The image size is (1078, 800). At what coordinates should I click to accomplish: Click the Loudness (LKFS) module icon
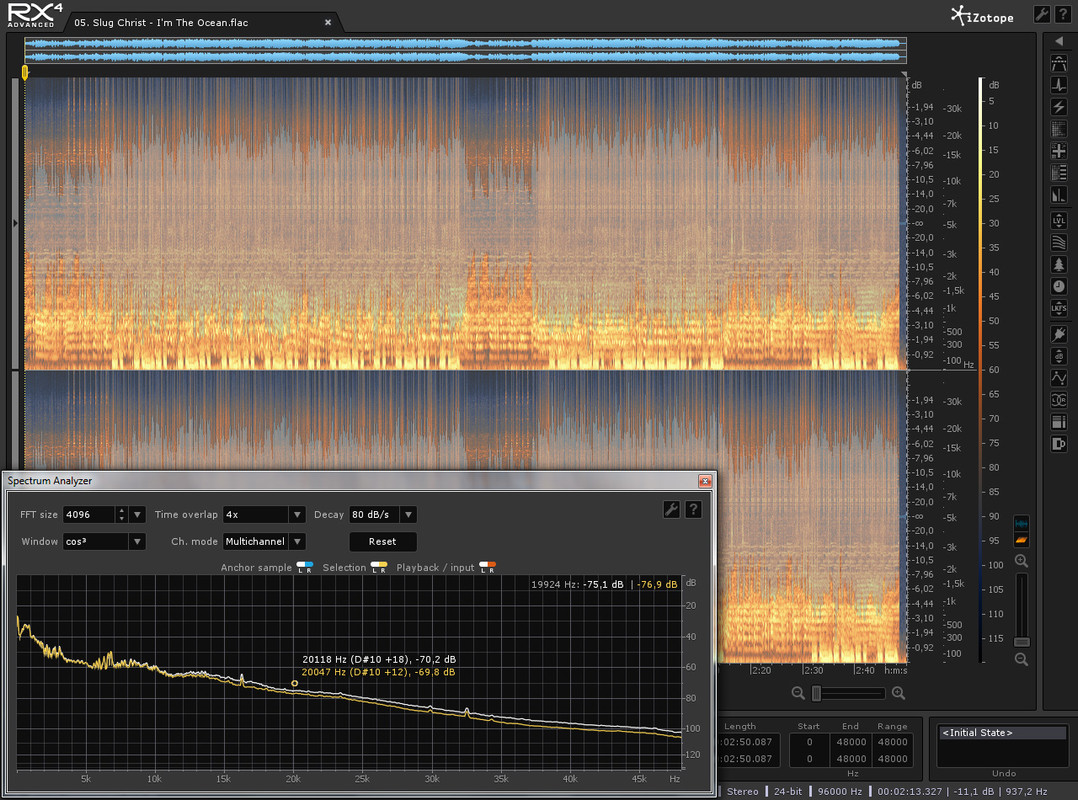(x=1059, y=309)
